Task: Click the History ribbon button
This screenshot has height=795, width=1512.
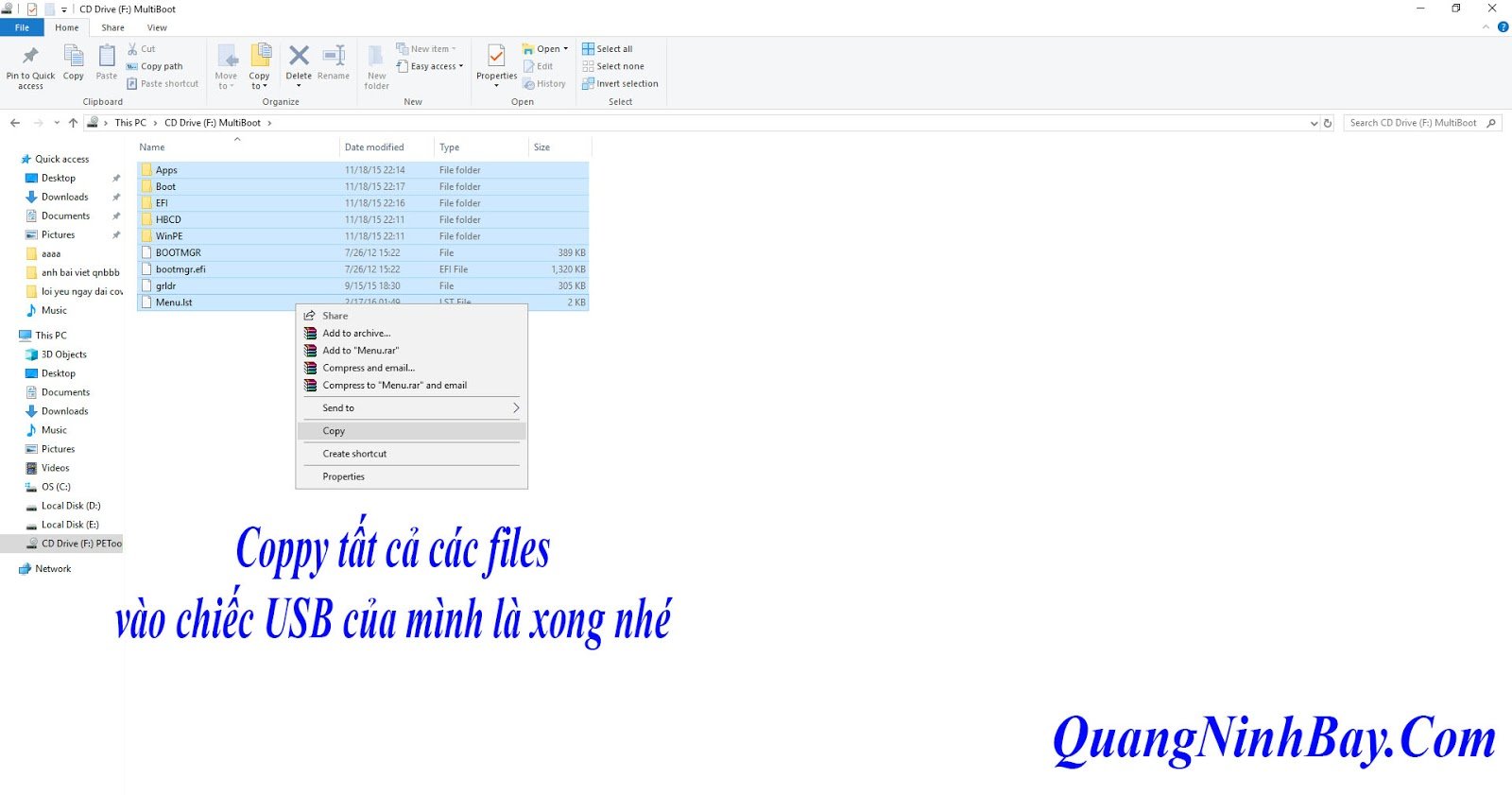Action: click(544, 83)
